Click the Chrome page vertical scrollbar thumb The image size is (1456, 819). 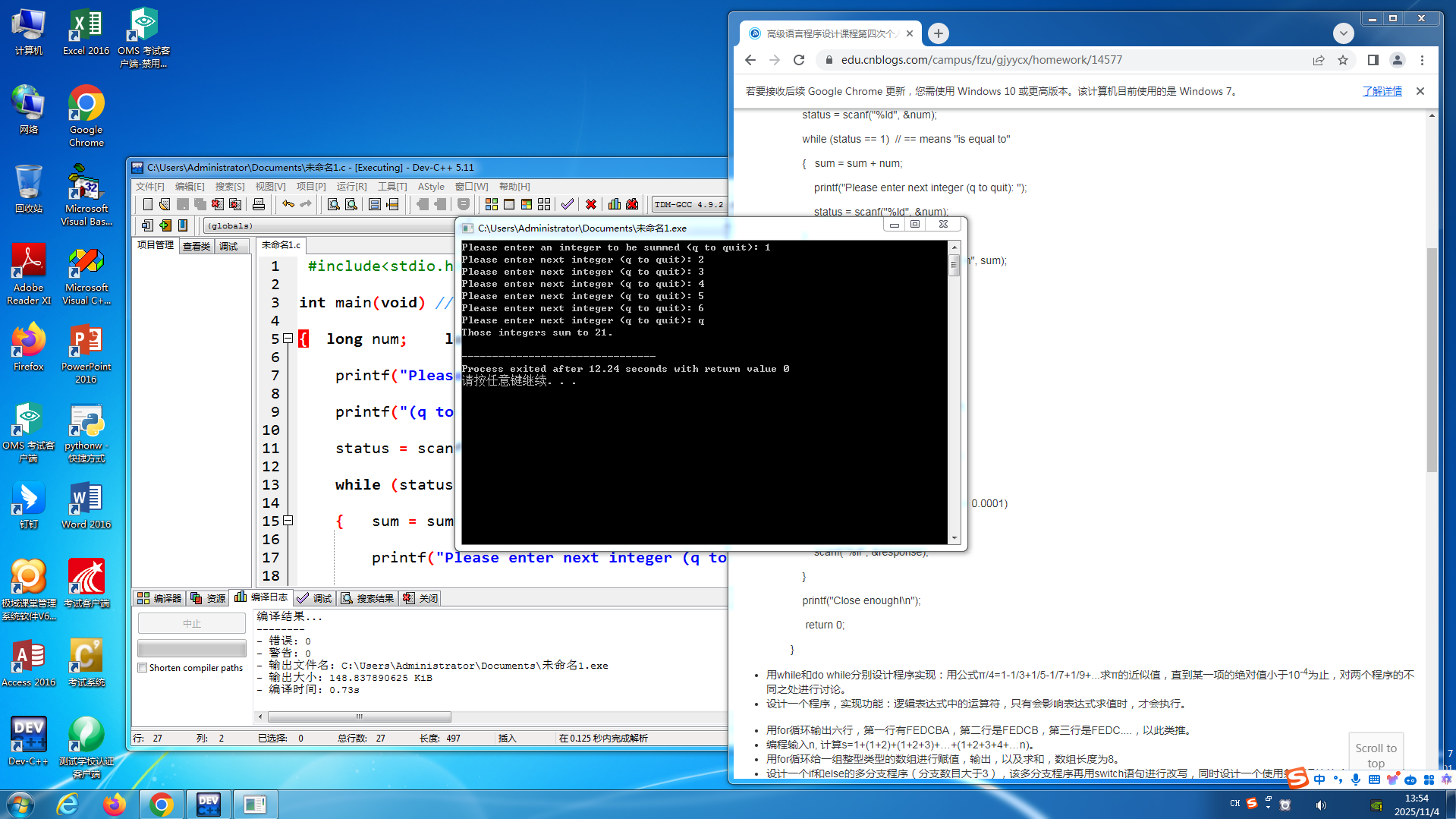pyautogui.click(x=1432, y=361)
